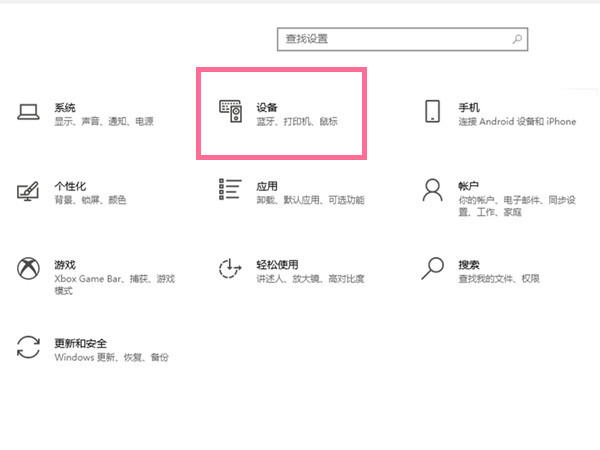Open the 系统 settings title link
This screenshot has width=600, height=450.
click(65, 106)
